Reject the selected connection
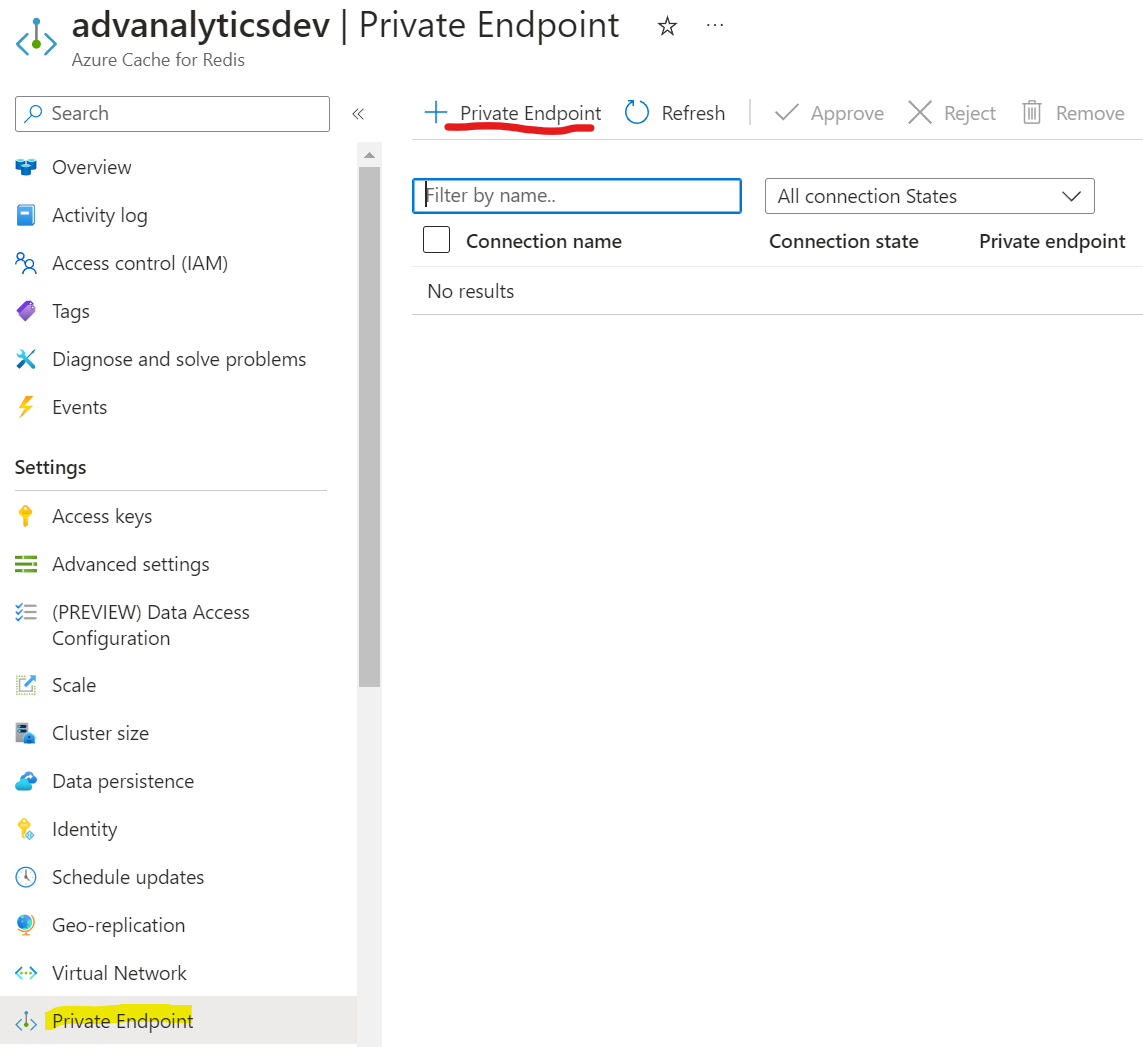This screenshot has width=1143, height=1047. pyautogui.click(x=970, y=114)
